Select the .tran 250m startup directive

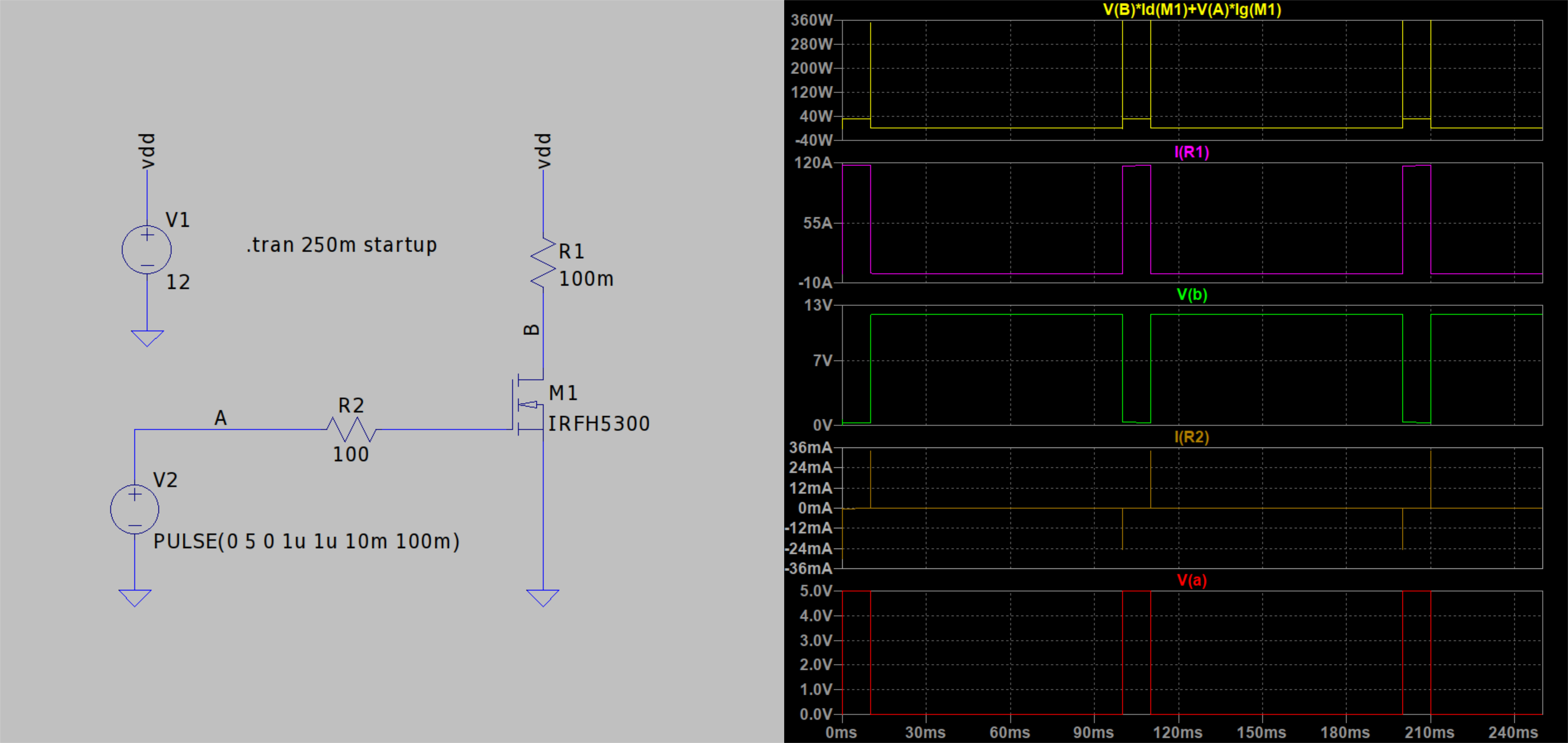coord(342,245)
